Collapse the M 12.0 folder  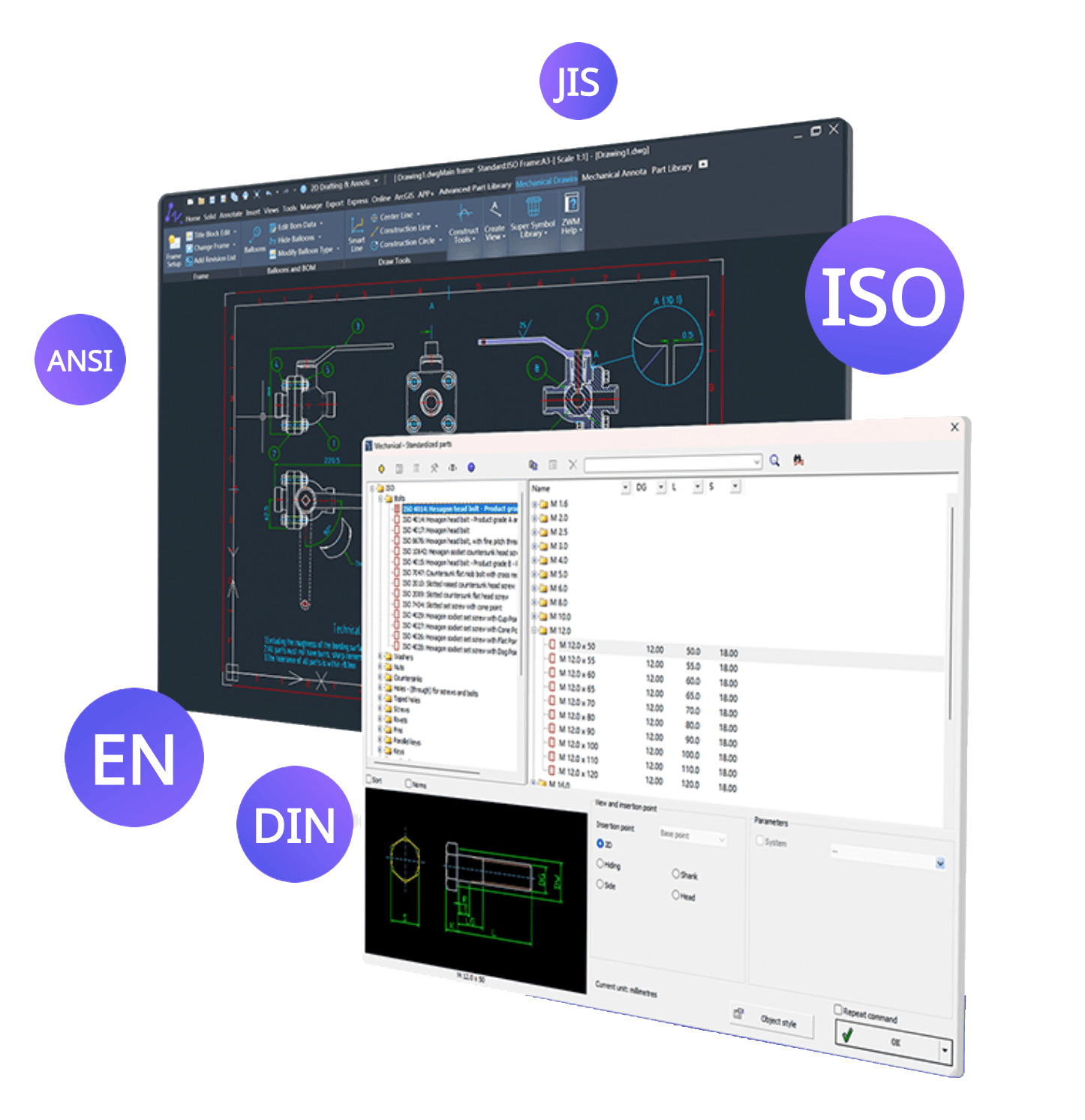[536, 631]
